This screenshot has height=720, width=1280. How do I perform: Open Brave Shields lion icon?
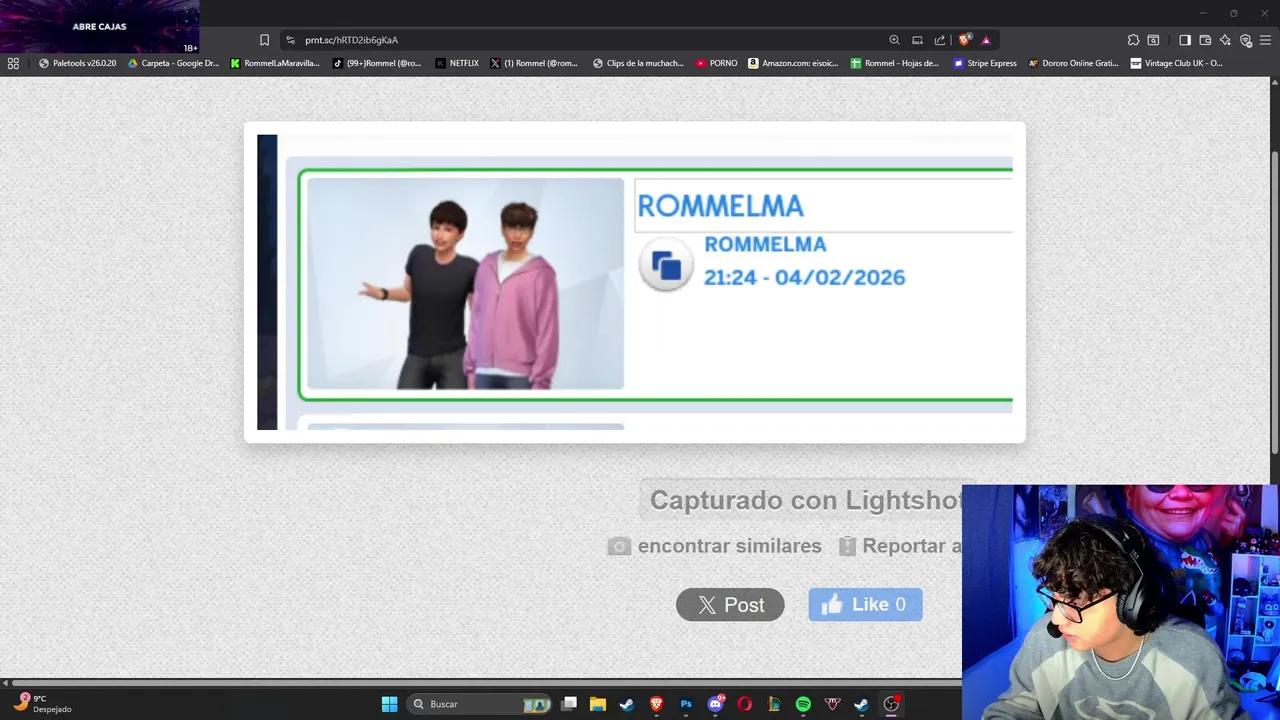point(964,40)
